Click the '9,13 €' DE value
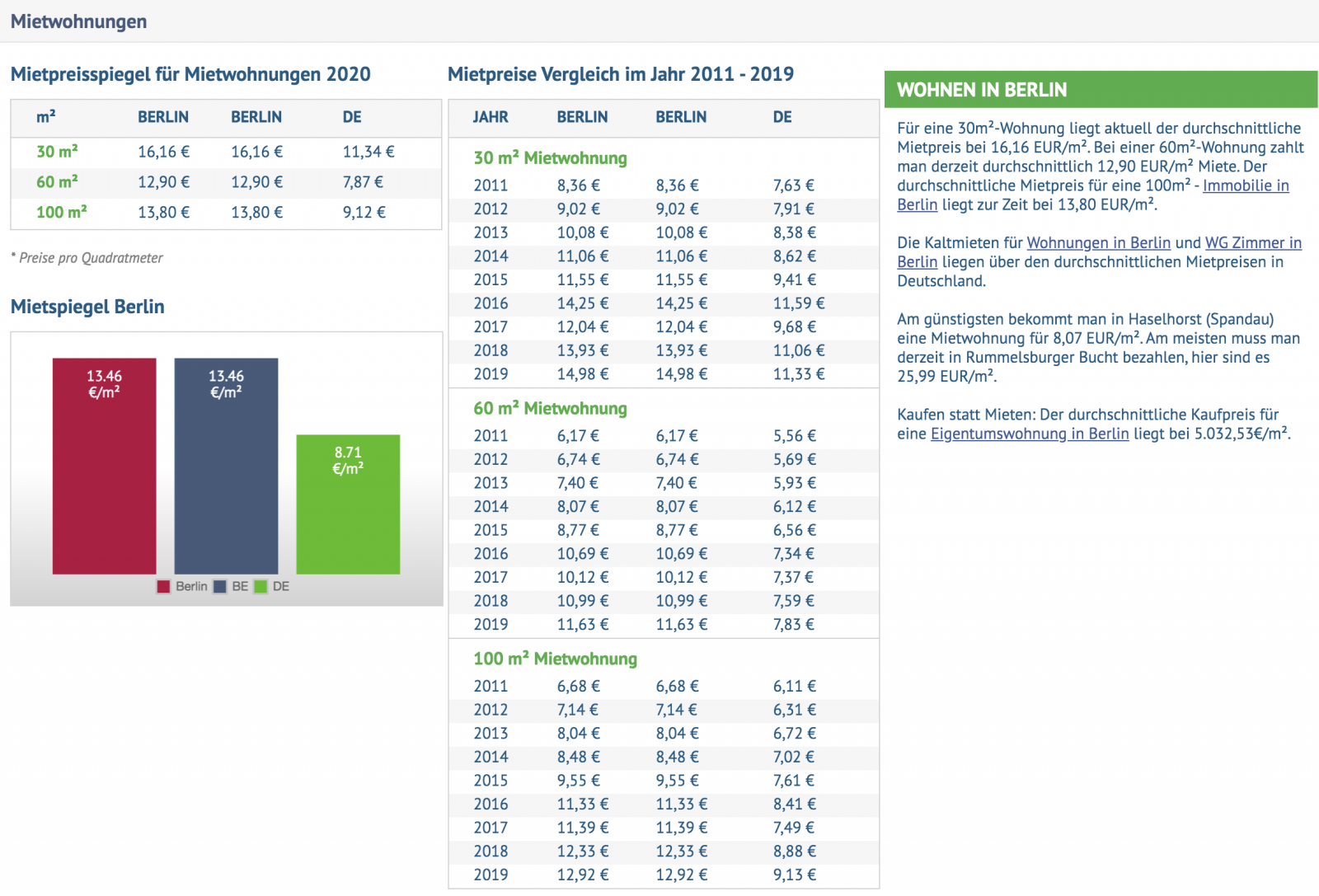1319x896 pixels. coord(795,875)
